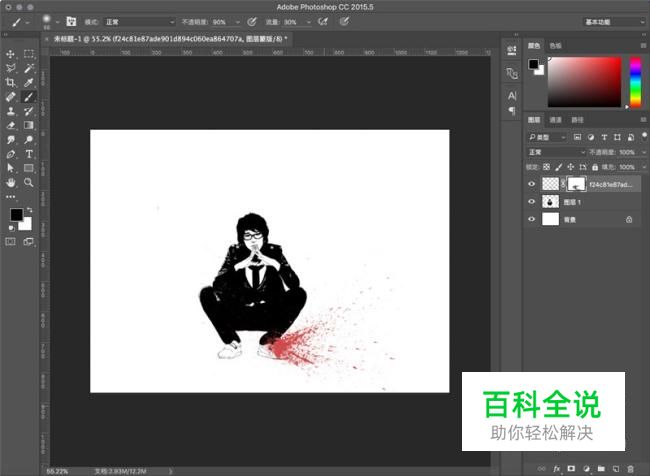Open the flow 30% slider arrow
The width and height of the screenshot is (650, 476).
(x=308, y=22)
